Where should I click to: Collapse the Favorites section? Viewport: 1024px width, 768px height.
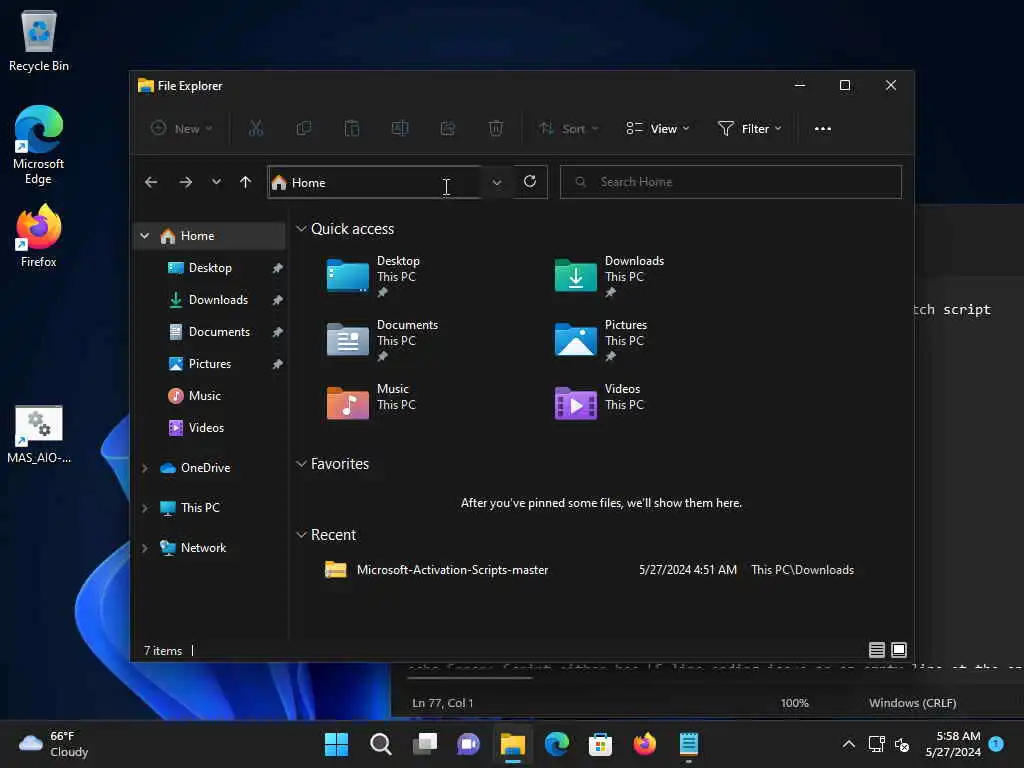point(301,464)
